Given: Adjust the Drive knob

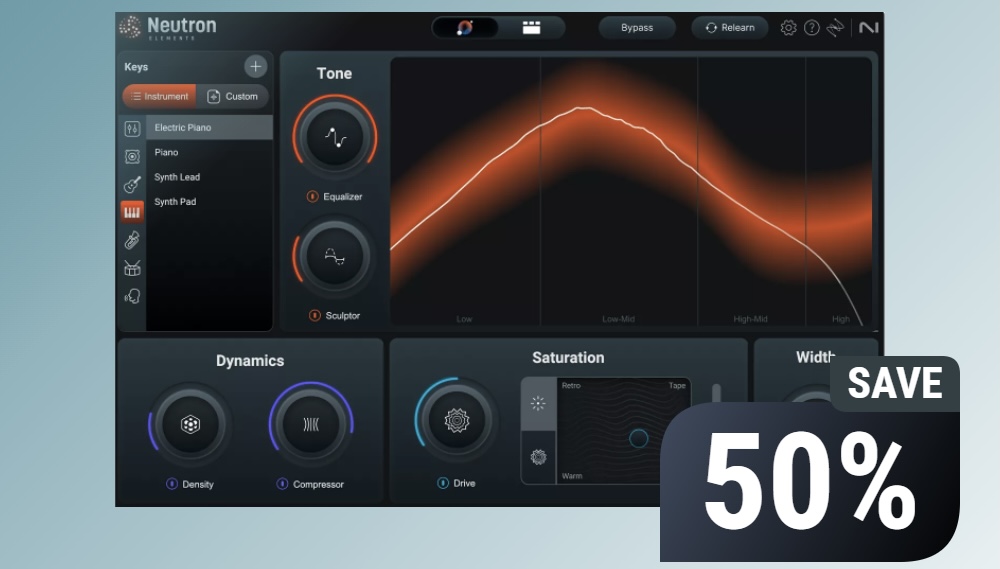Looking at the screenshot, I should 457,420.
